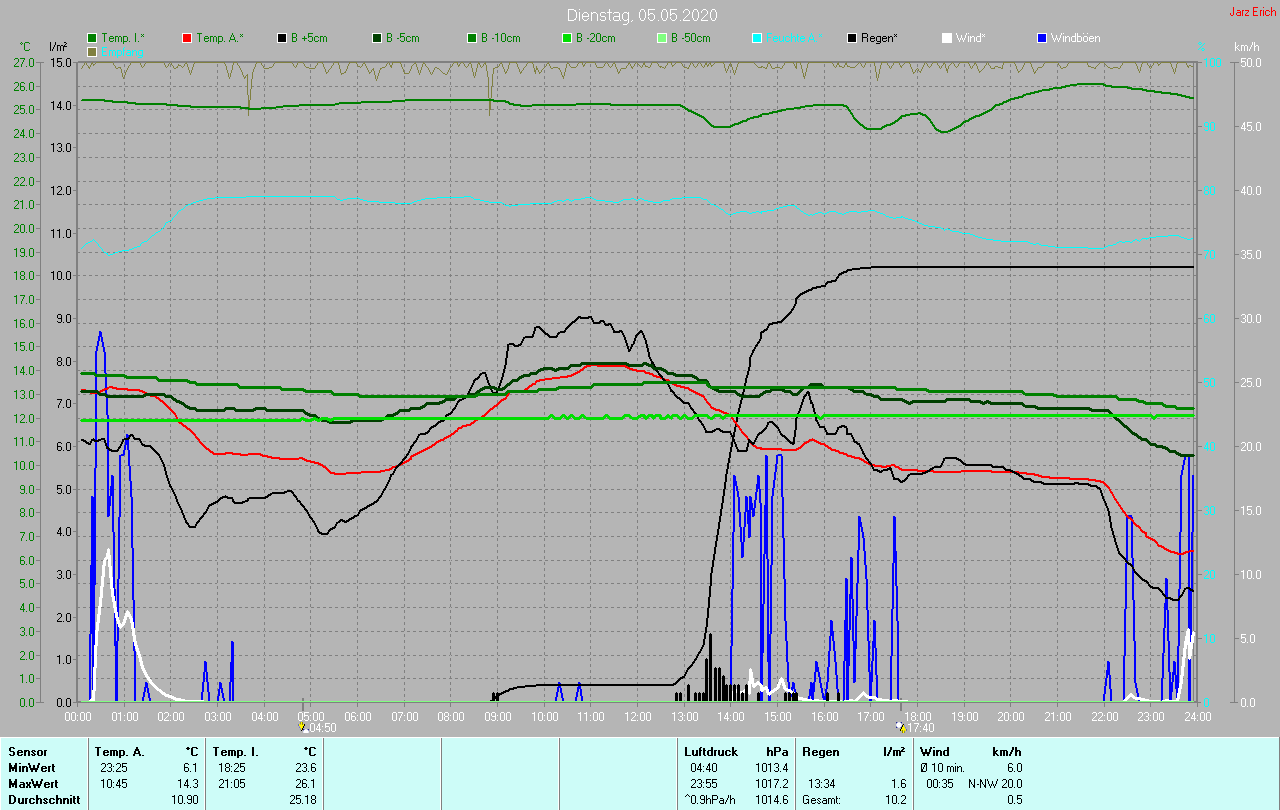Select the MaxWert row label
1280x810 pixels.
pos(31,783)
